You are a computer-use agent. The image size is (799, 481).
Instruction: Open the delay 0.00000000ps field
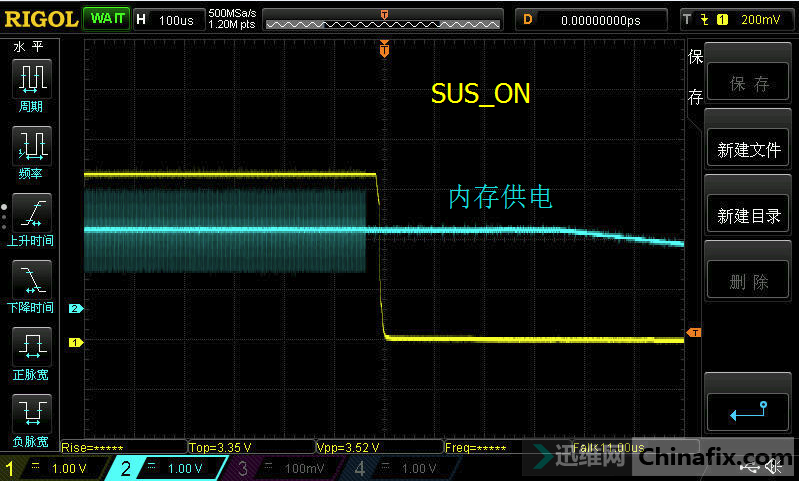[602, 19]
